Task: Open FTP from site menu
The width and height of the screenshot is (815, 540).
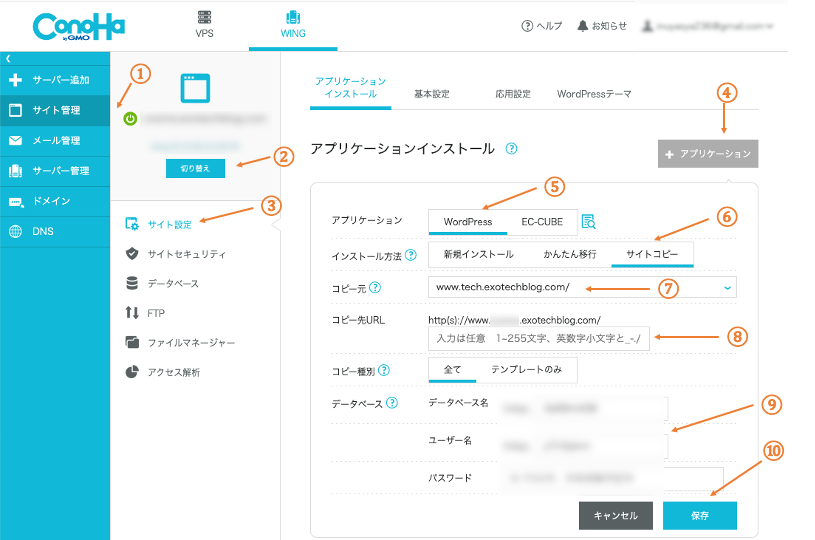Action: tap(145, 313)
